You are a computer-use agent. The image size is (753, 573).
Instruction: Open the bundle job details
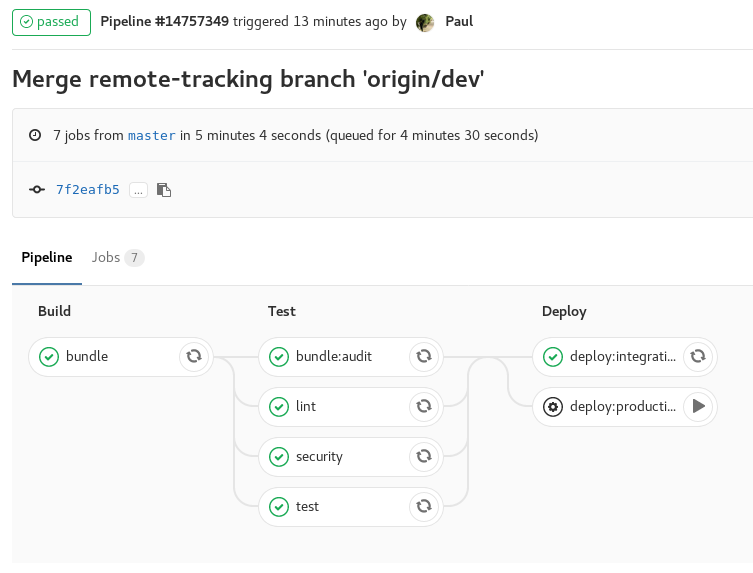coord(87,356)
